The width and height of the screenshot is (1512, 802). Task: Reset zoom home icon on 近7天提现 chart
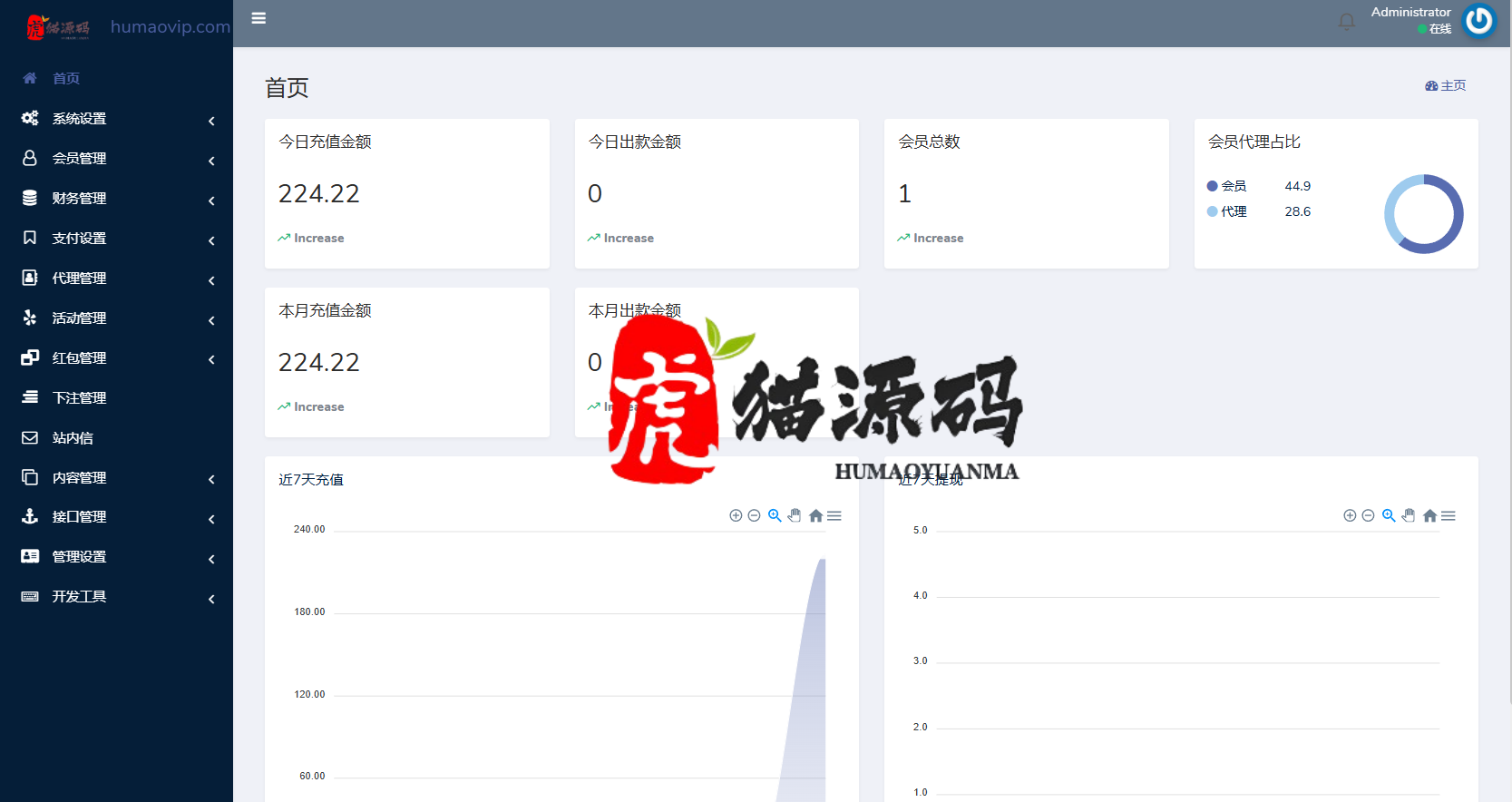pyautogui.click(x=1429, y=515)
